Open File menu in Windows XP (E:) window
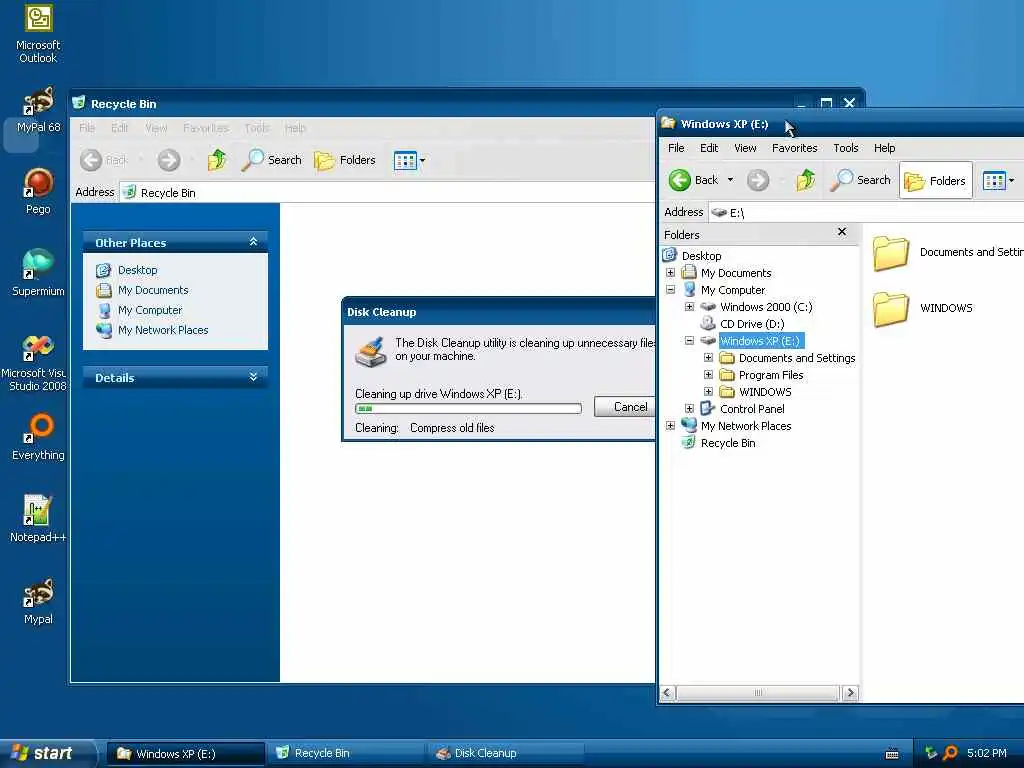The width and height of the screenshot is (1024, 768). [676, 148]
